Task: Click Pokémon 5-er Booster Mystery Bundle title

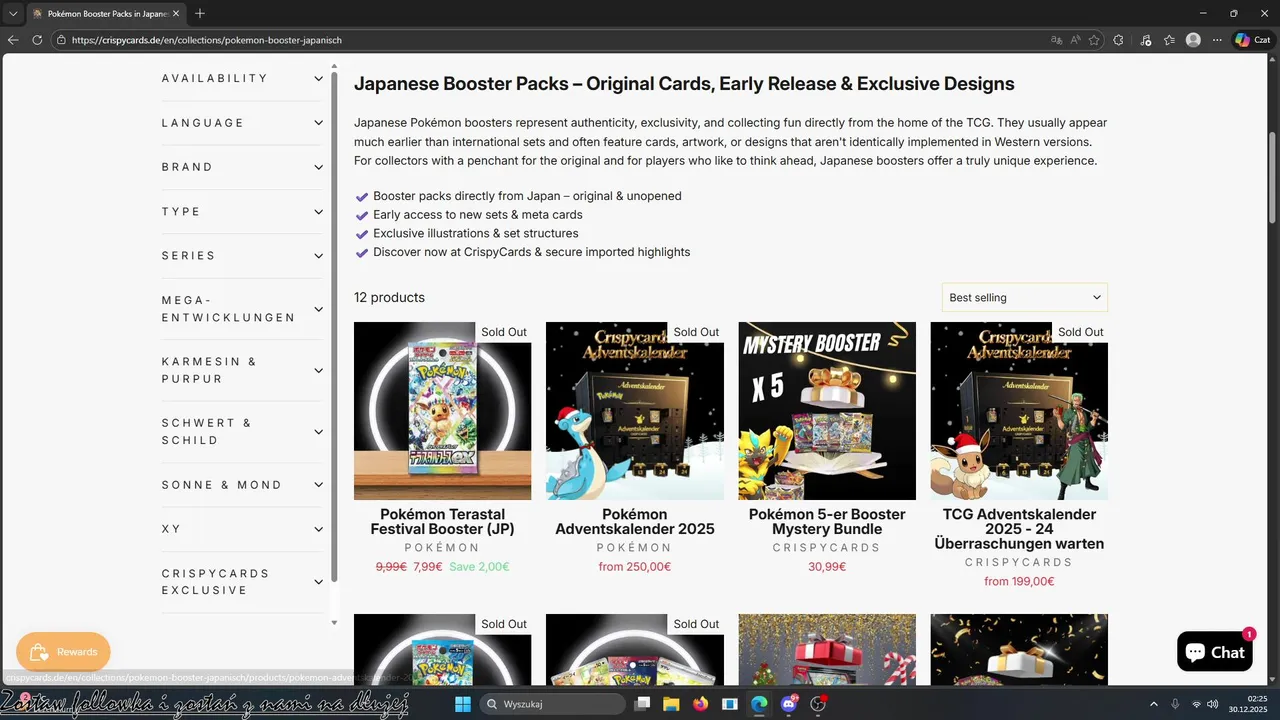Action: (x=827, y=521)
